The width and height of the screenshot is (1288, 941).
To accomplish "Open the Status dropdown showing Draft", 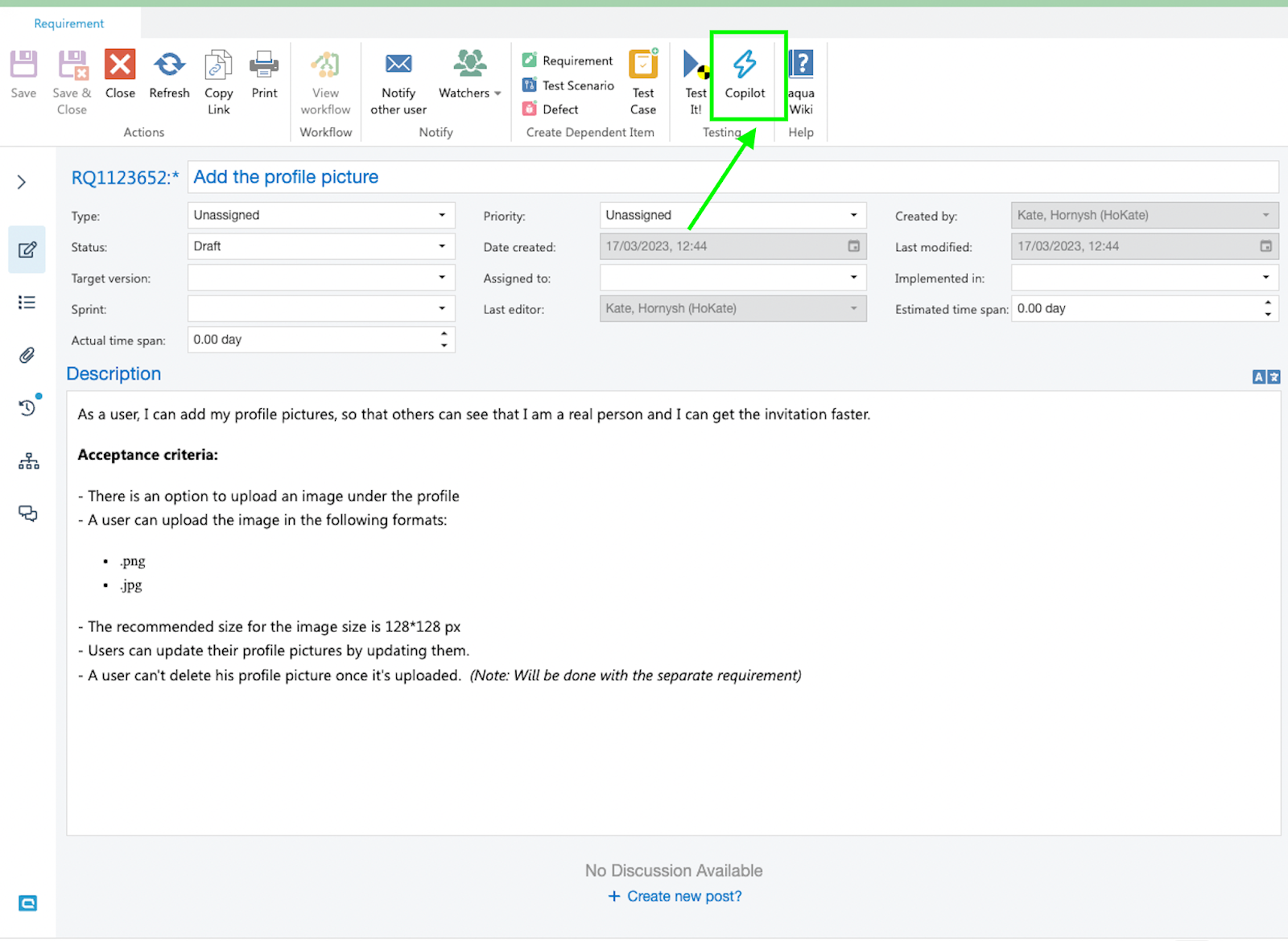I will pyautogui.click(x=320, y=246).
